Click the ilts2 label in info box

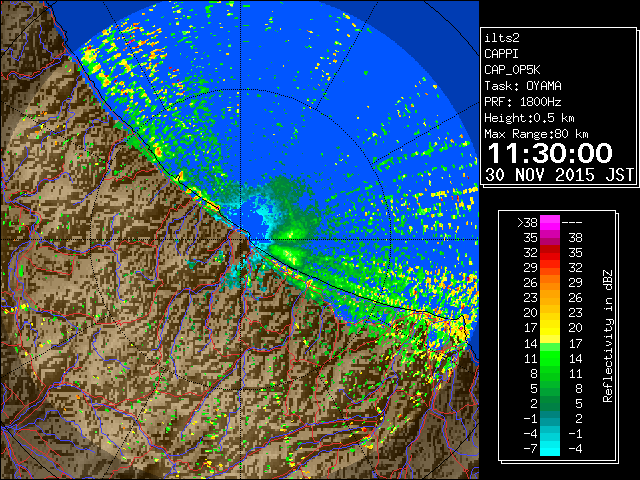(502, 38)
